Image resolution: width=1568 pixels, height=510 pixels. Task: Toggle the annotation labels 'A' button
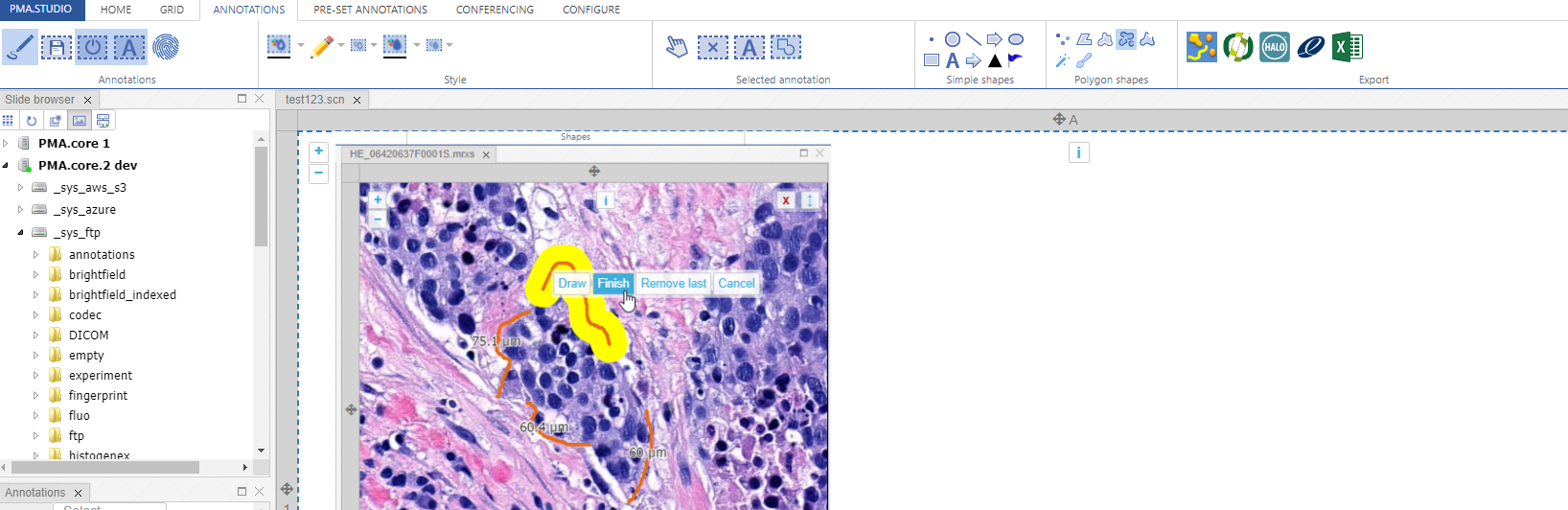point(129,47)
